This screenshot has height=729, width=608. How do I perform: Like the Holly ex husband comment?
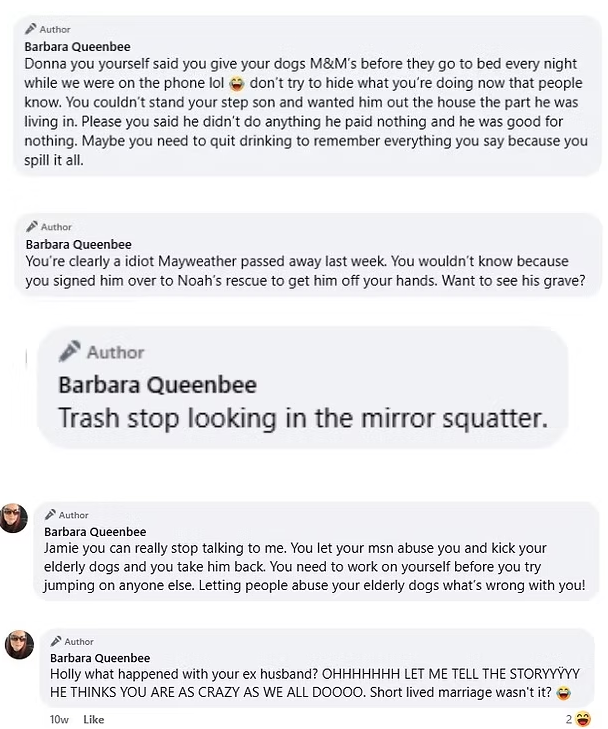93,719
